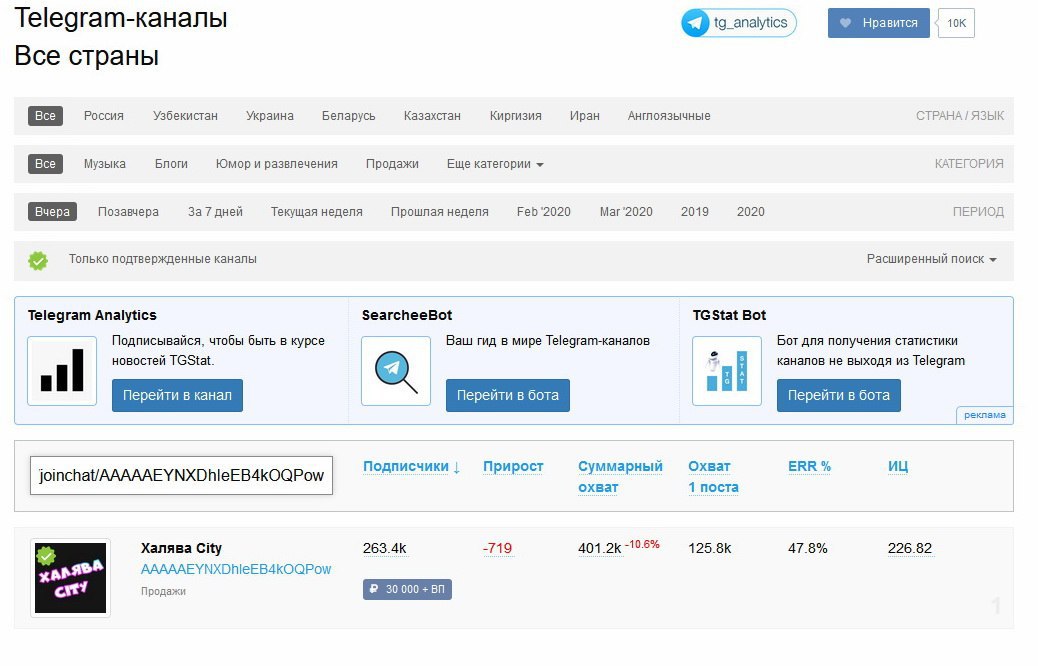The width and height of the screenshot is (1038, 666).
Task: Choose the Музыка category
Action: 105,164
